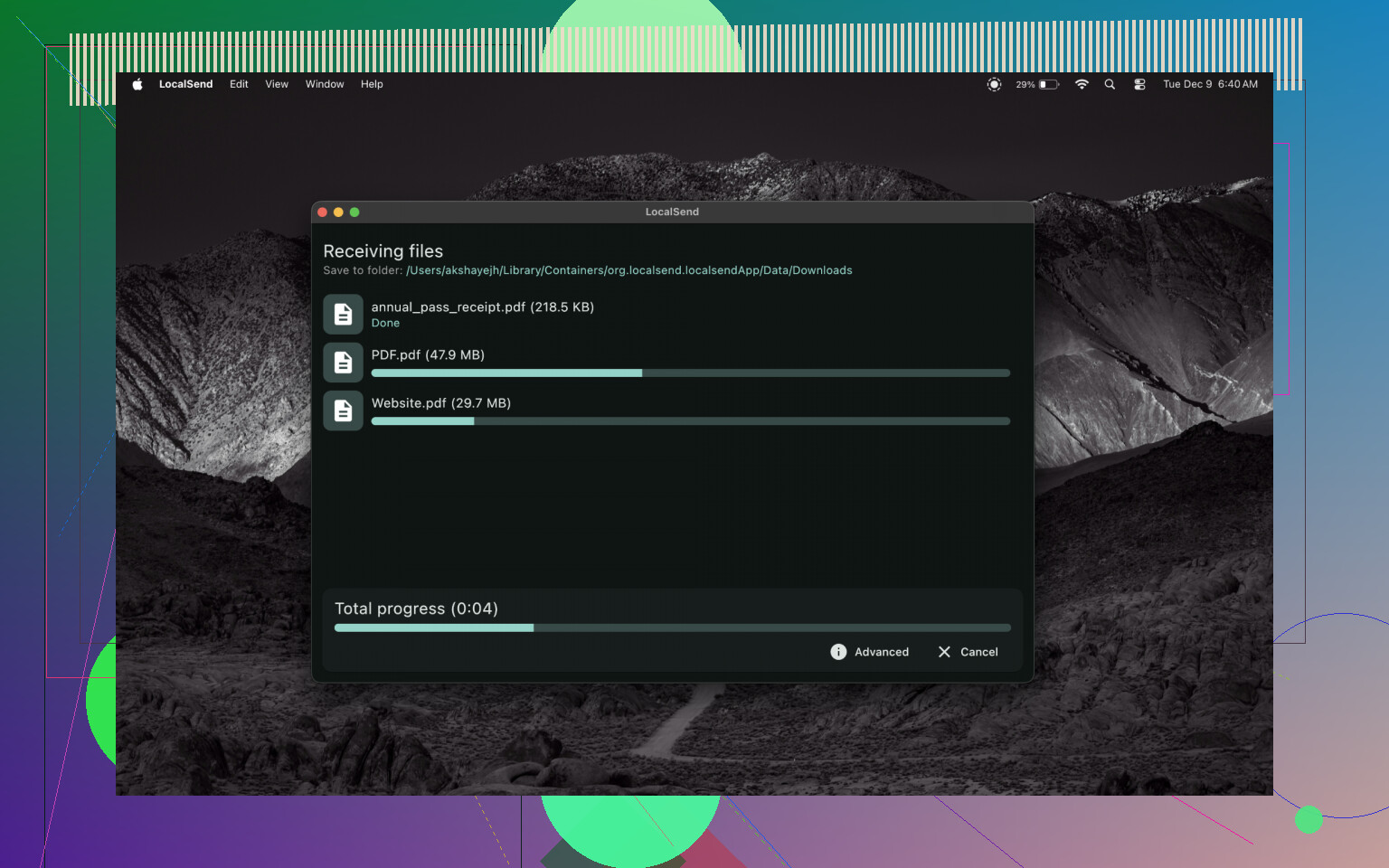
Task: Open the Window menu
Action: tap(325, 84)
